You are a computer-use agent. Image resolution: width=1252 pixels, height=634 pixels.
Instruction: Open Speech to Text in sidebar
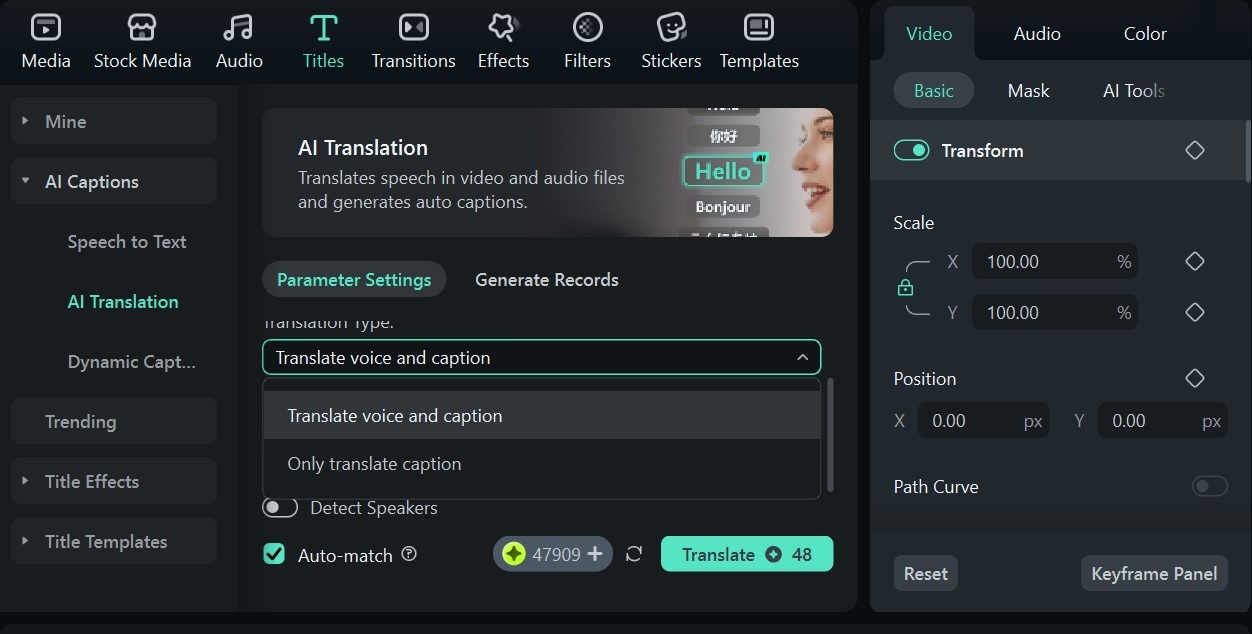point(127,241)
